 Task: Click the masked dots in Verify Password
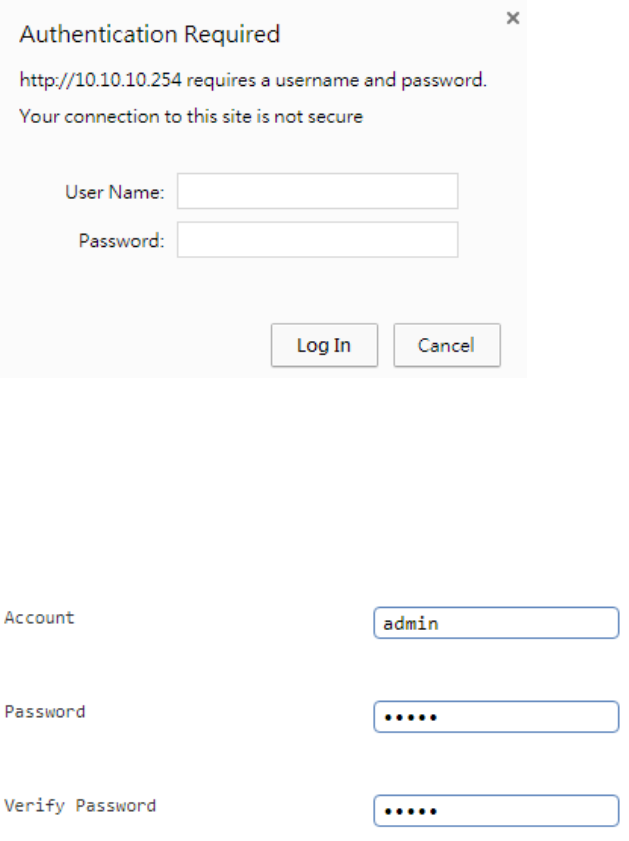tap(410, 812)
